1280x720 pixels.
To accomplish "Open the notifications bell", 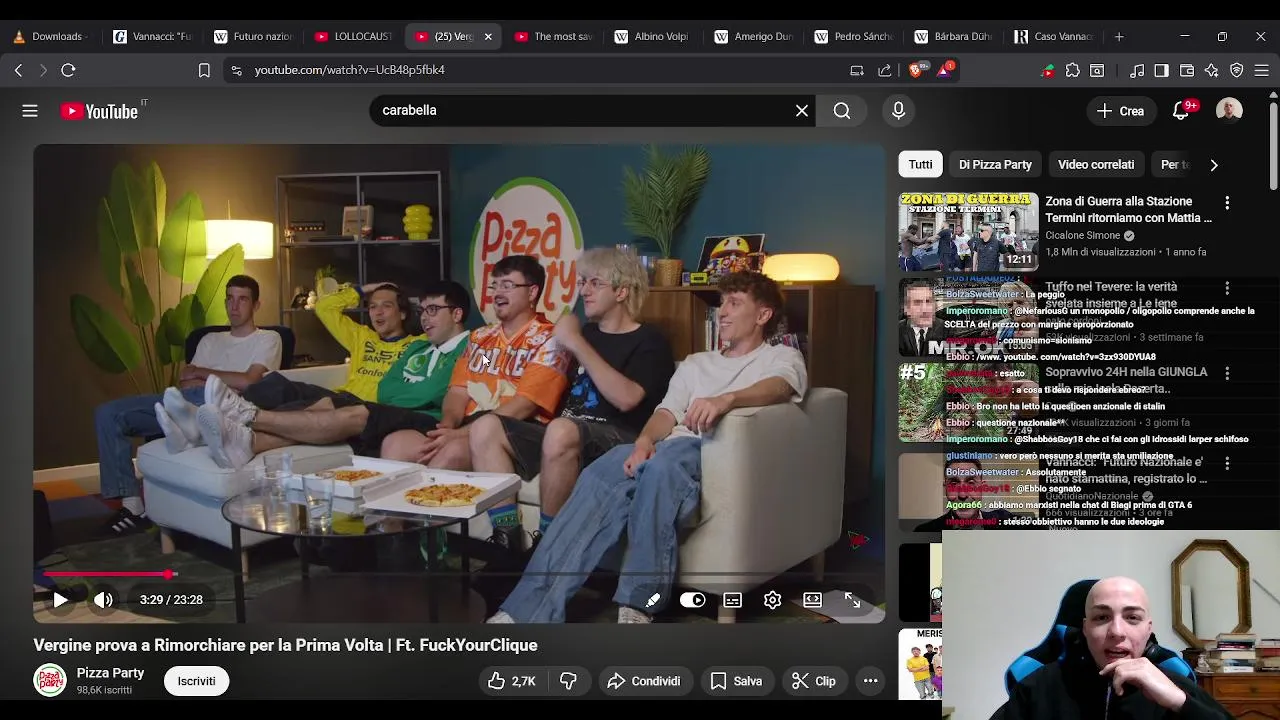I will tap(1181, 111).
